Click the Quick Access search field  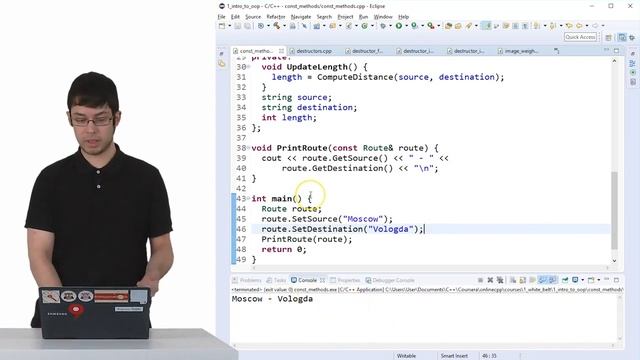click(x=581, y=37)
